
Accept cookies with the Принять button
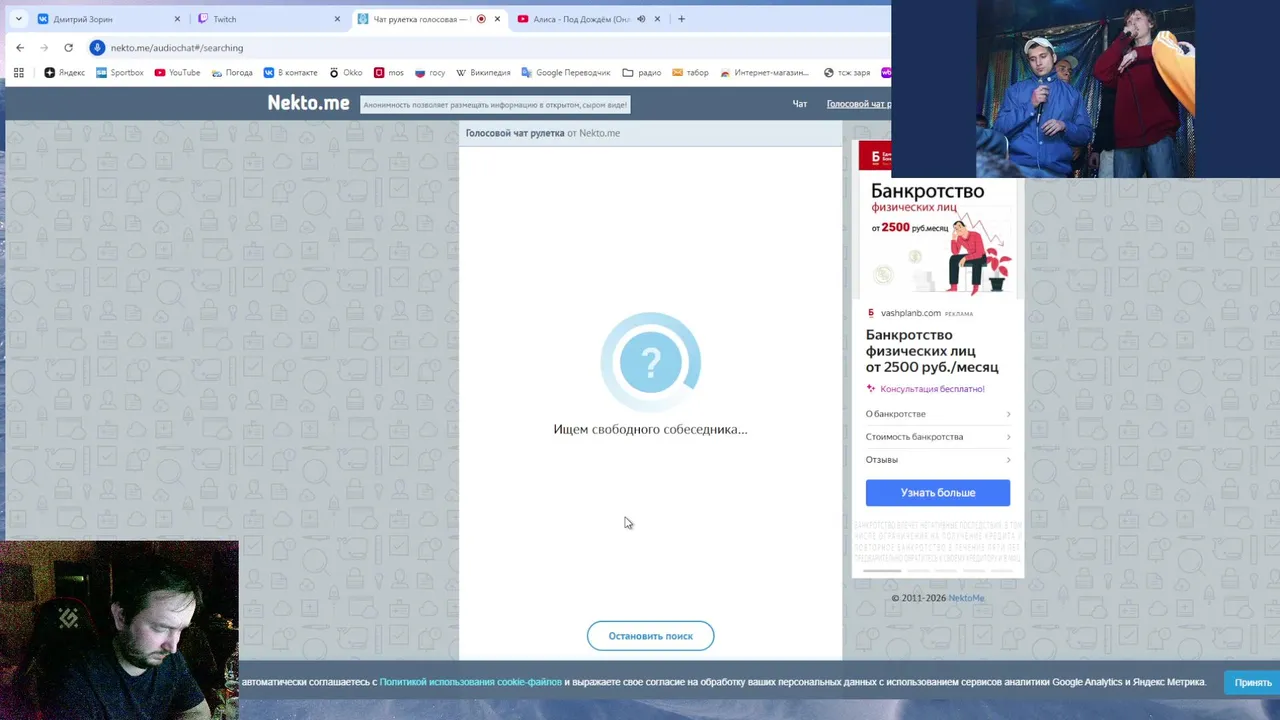click(x=1253, y=682)
